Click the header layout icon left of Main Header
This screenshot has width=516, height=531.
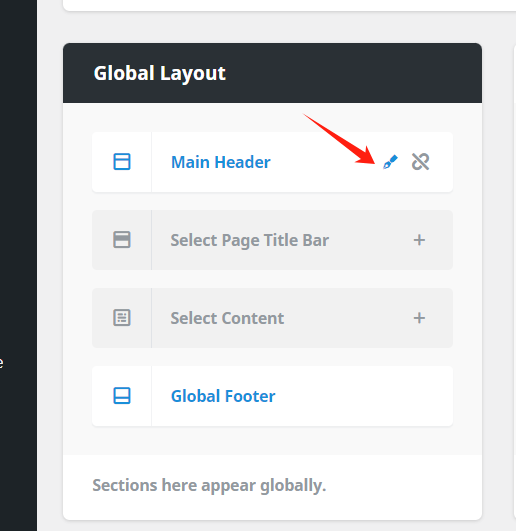point(122,162)
